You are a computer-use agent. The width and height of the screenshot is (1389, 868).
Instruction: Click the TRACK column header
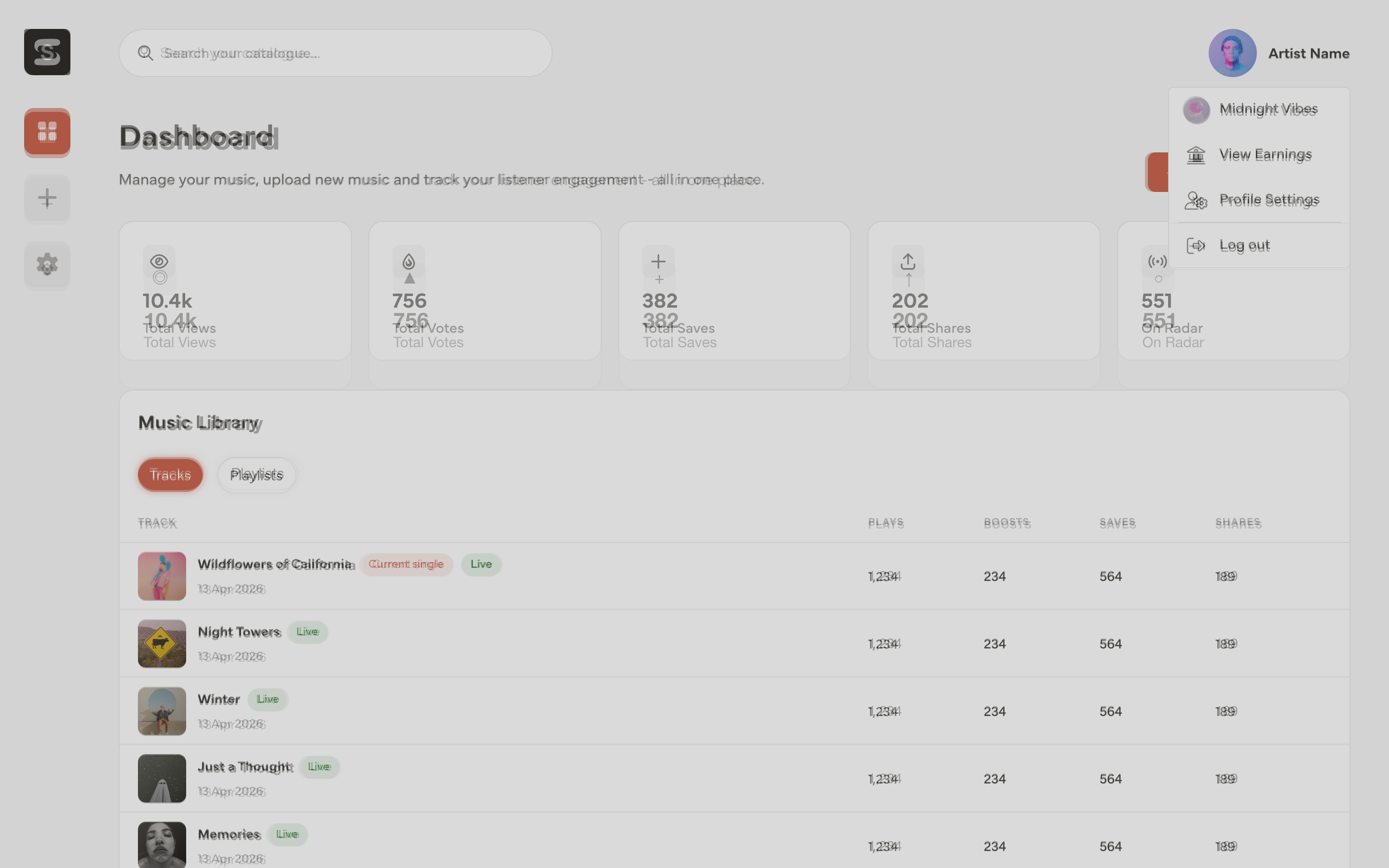point(157,523)
